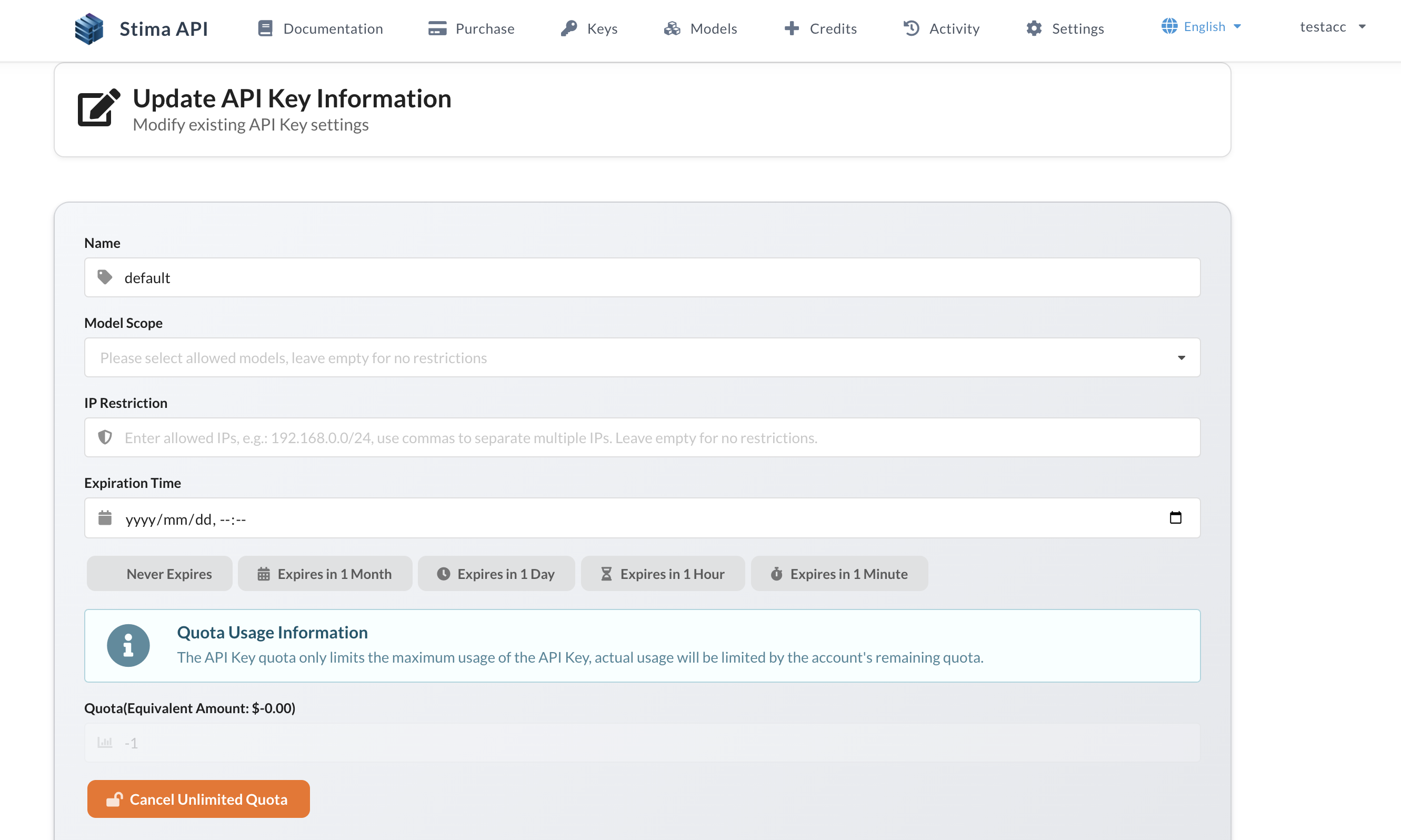Choose Expires in 1 Day
The image size is (1401, 840).
(496, 573)
